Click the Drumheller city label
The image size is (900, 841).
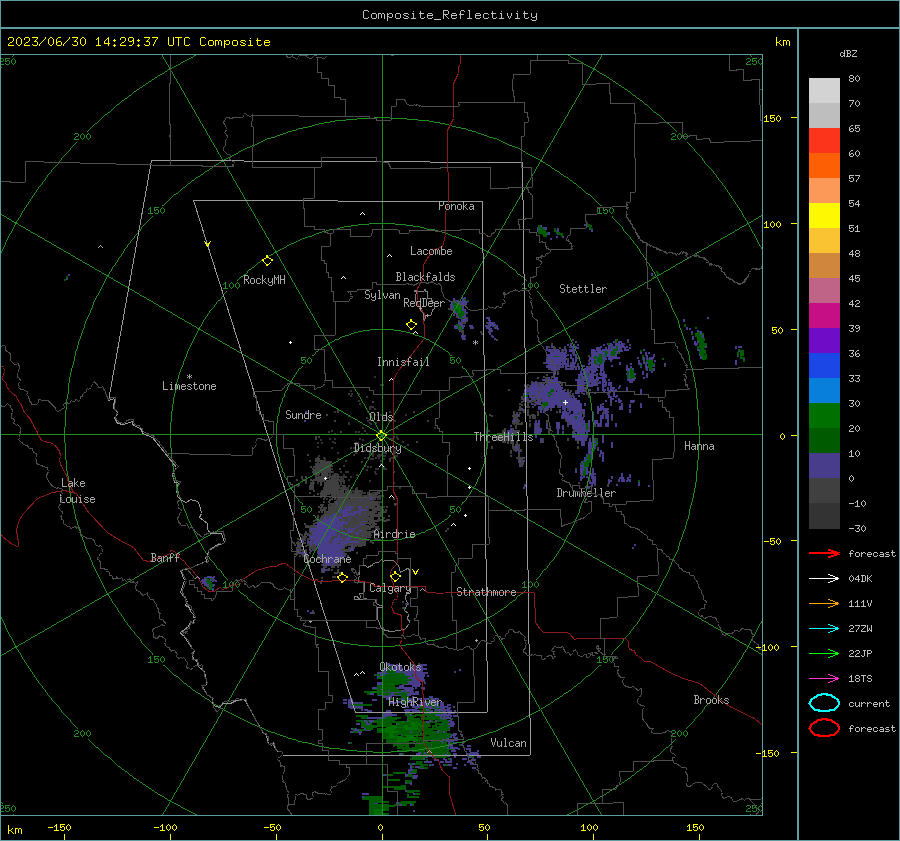[586, 493]
